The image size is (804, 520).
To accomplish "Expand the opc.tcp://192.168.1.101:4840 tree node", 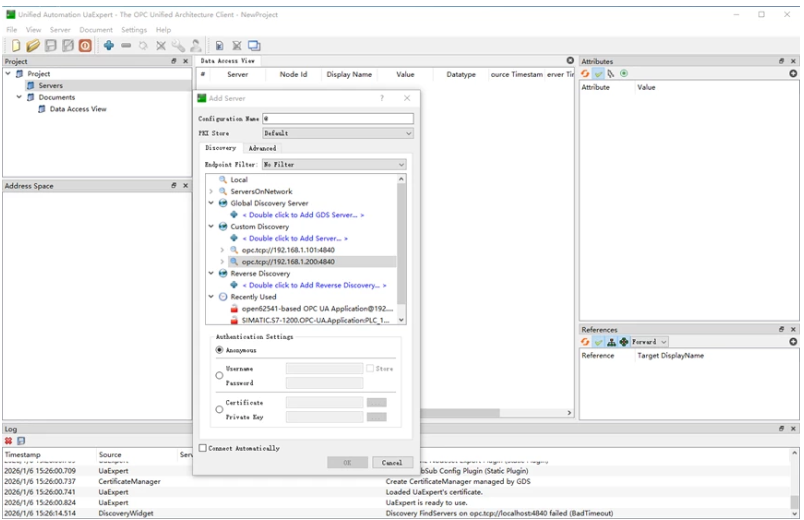I will tap(222, 250).
